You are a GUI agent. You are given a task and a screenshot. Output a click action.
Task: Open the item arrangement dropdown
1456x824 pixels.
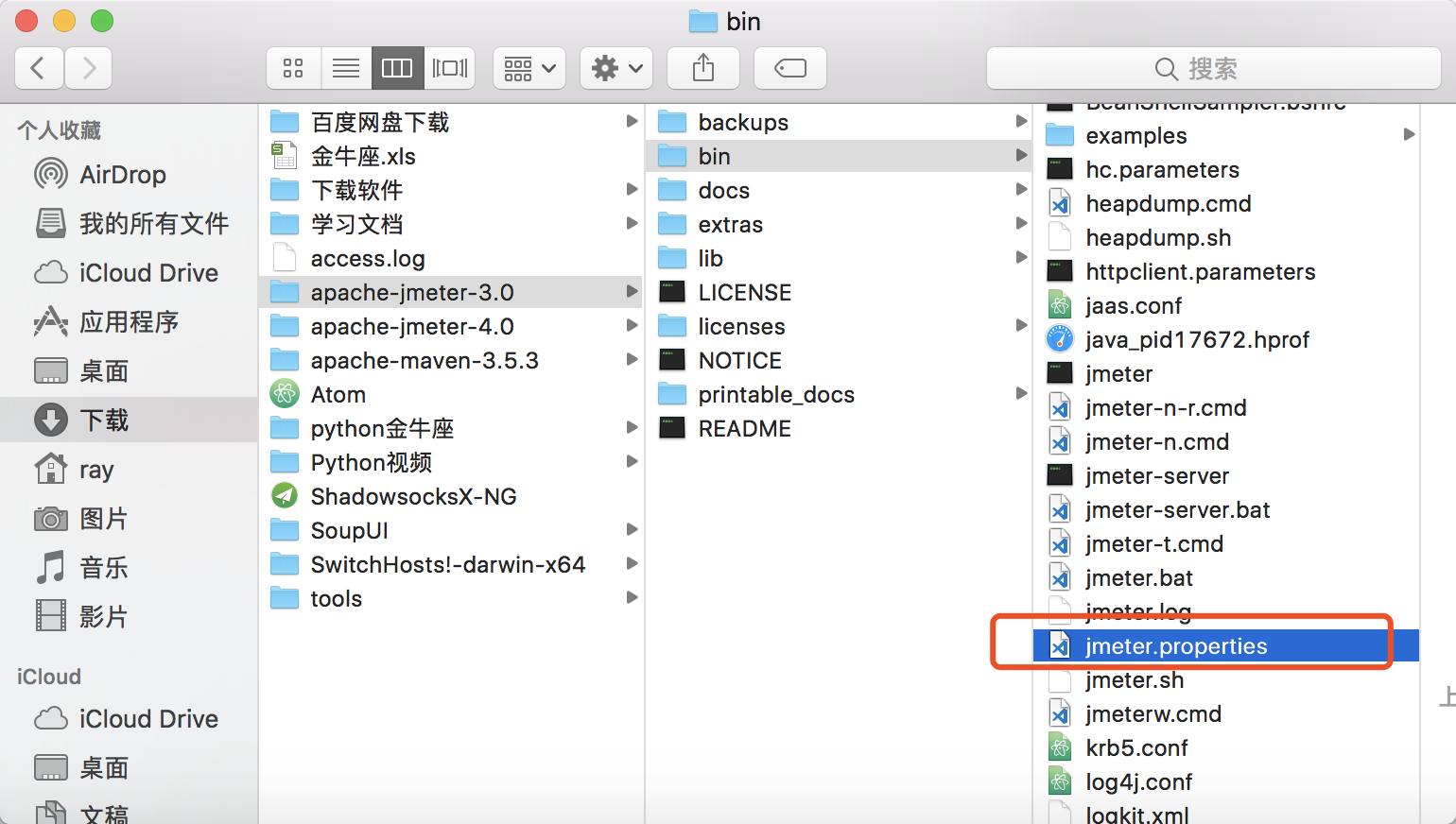pos(529,68)
